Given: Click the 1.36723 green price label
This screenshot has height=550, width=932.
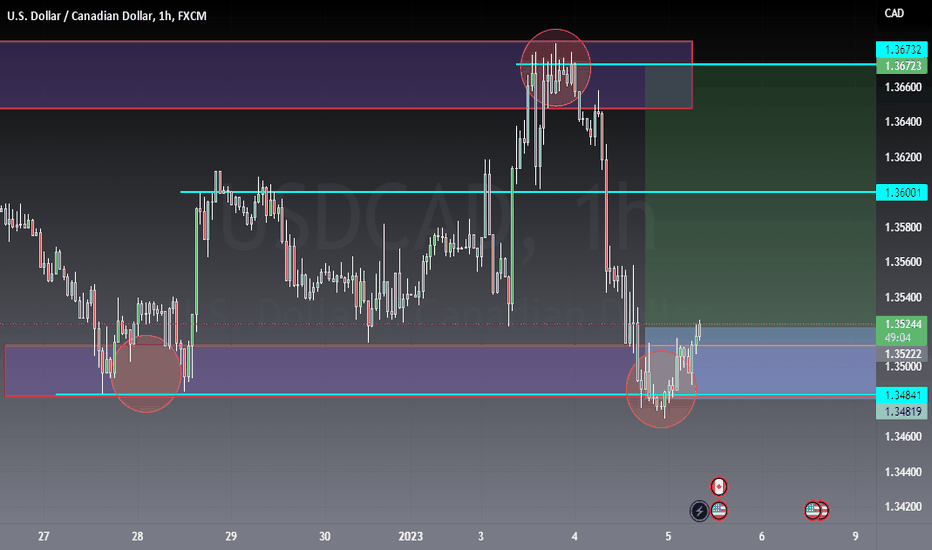Looking at the screenshot, I should point(902,66).
